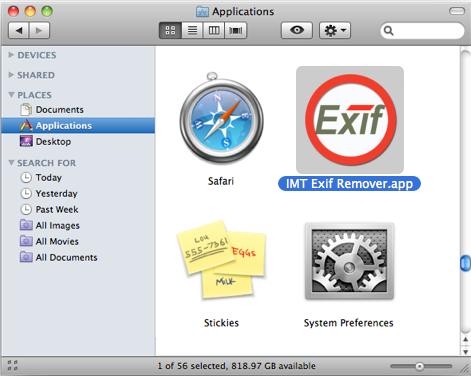Viewport: 471px width, 376px height.
Task: Minimize the window with yellow button
Action: coord(30,11)
